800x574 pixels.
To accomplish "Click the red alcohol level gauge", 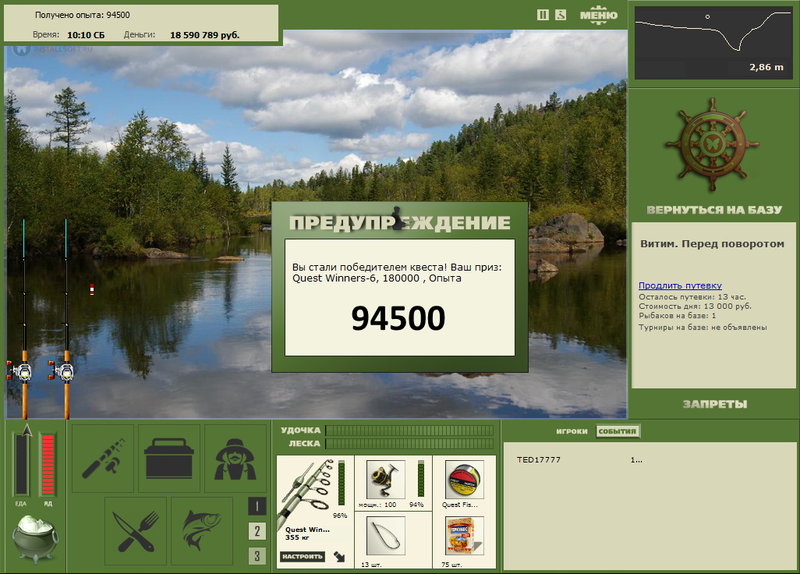I will point(48,464).
